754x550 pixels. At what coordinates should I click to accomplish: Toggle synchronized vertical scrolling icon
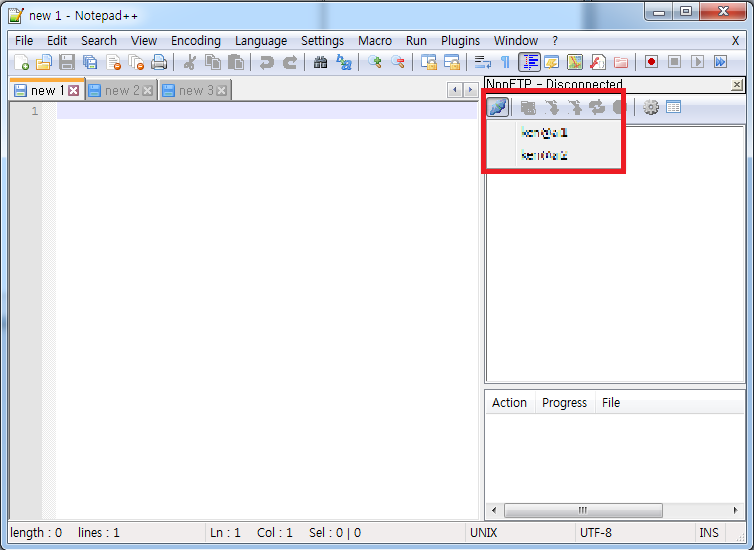coord(428,62)
